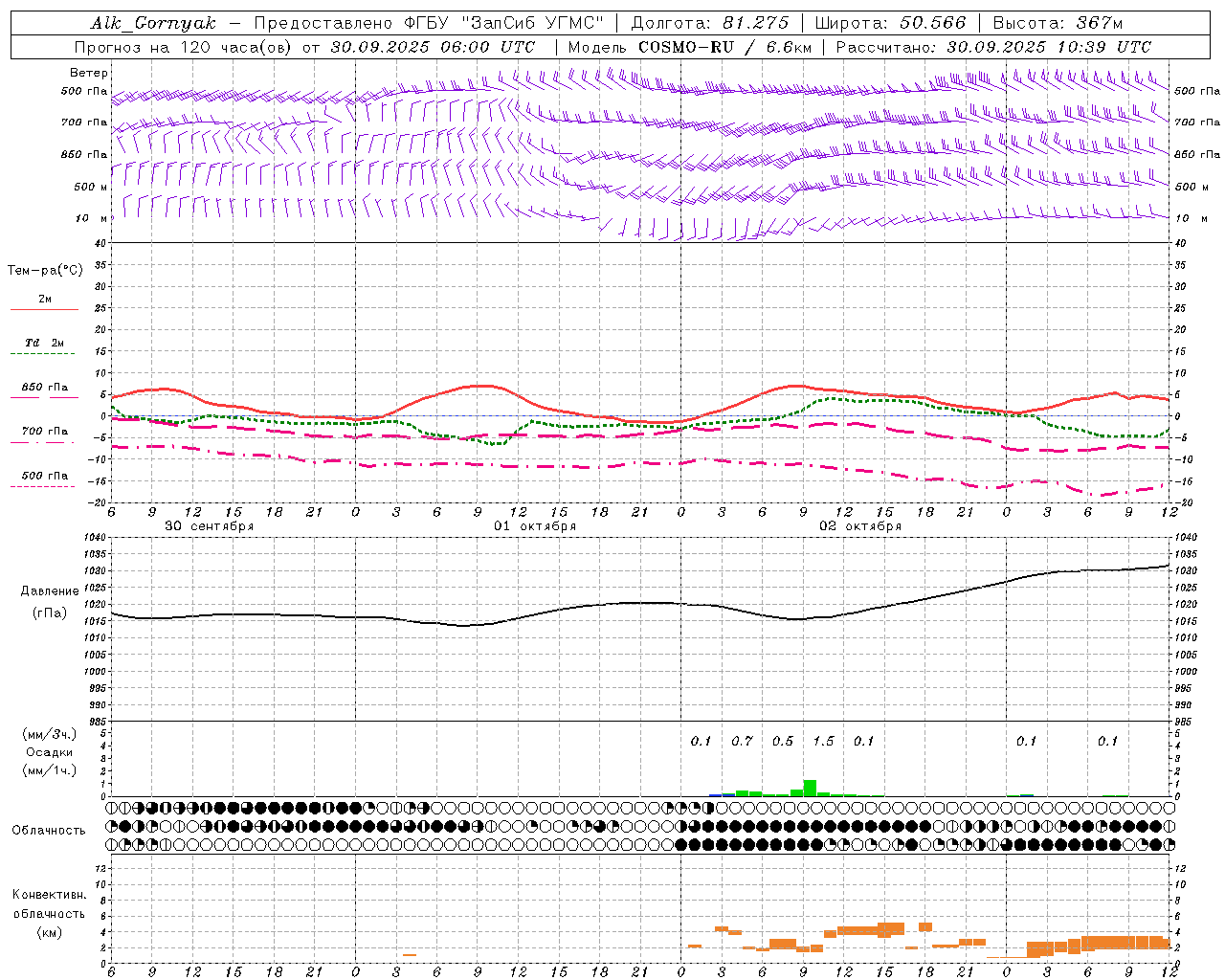Click the model name COSMO-RU / 6.6км

[x=724, y=47]
